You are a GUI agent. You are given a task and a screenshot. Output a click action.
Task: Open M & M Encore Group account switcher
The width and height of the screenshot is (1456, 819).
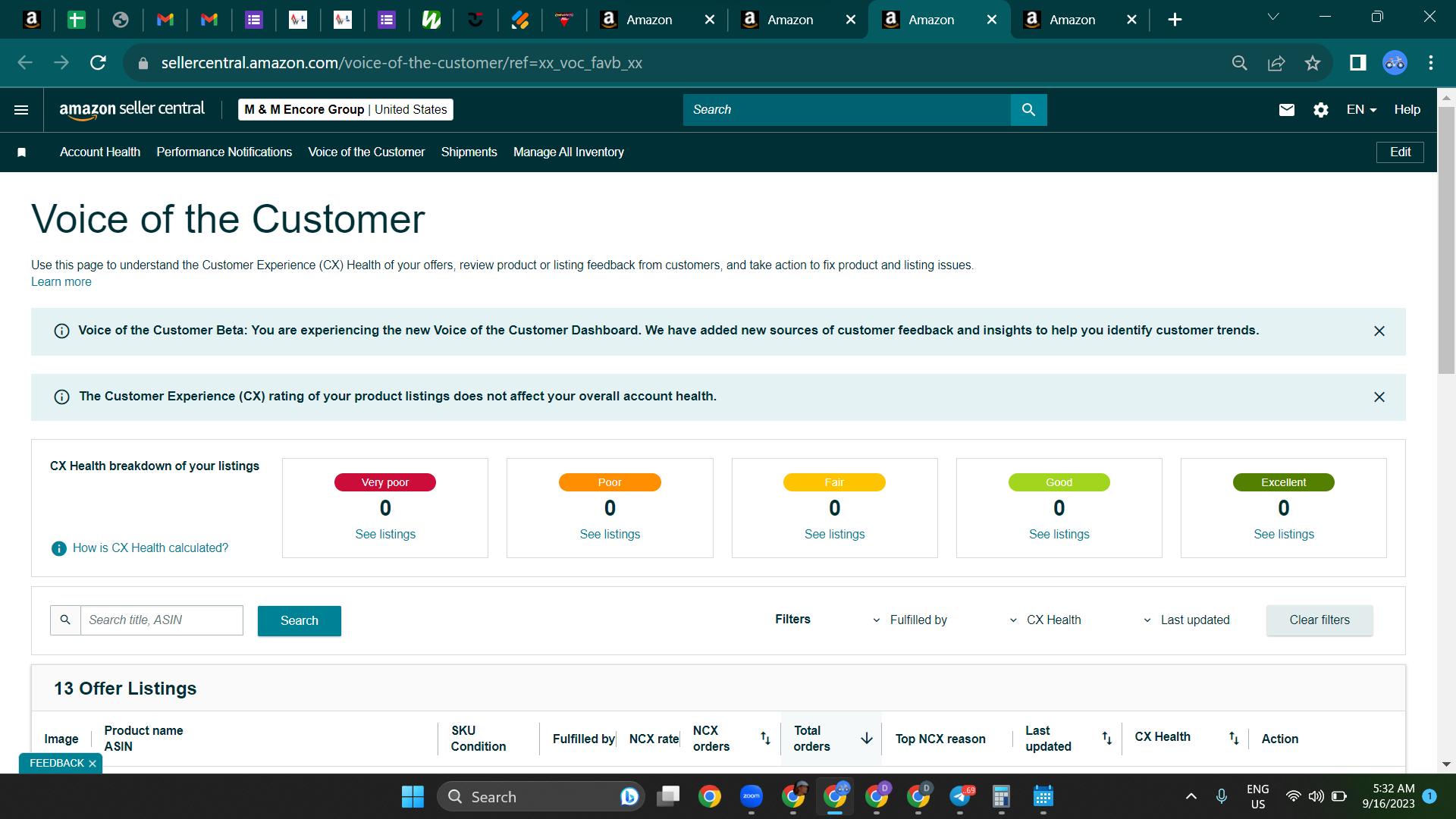(346, 110)
